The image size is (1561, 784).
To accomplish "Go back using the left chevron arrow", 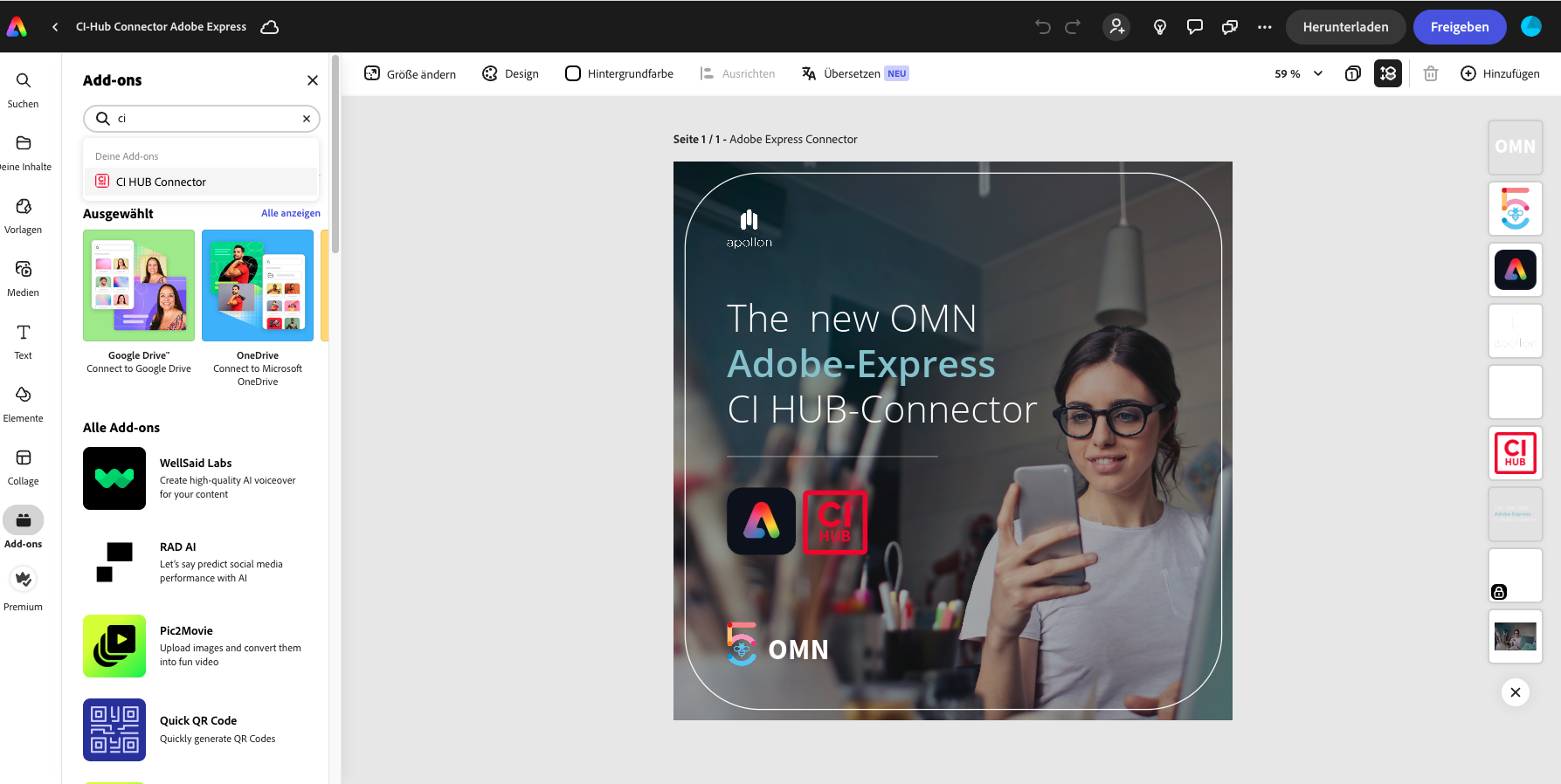I will [55, 27].
